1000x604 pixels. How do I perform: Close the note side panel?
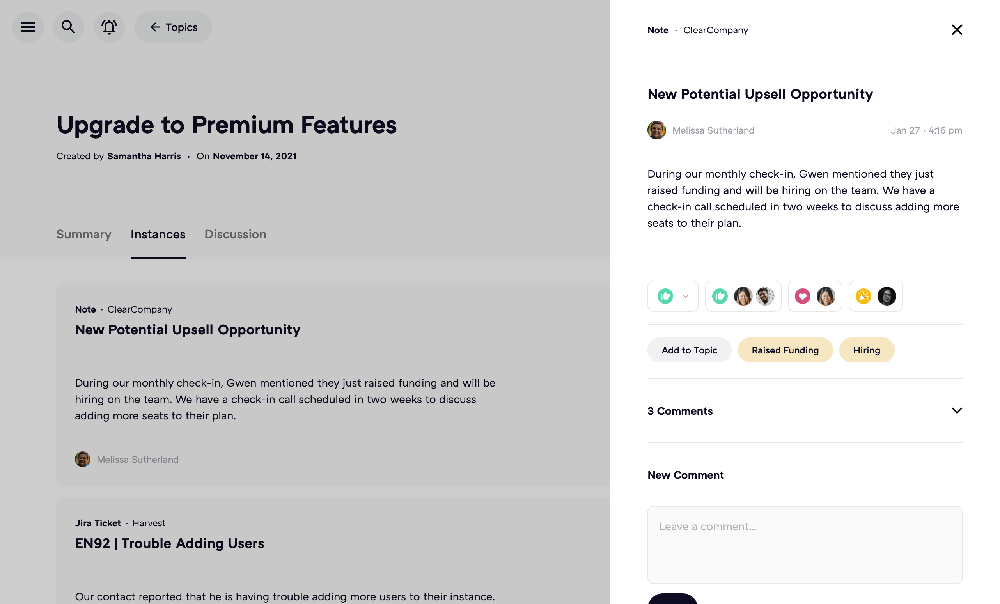[x=957, y=30]
